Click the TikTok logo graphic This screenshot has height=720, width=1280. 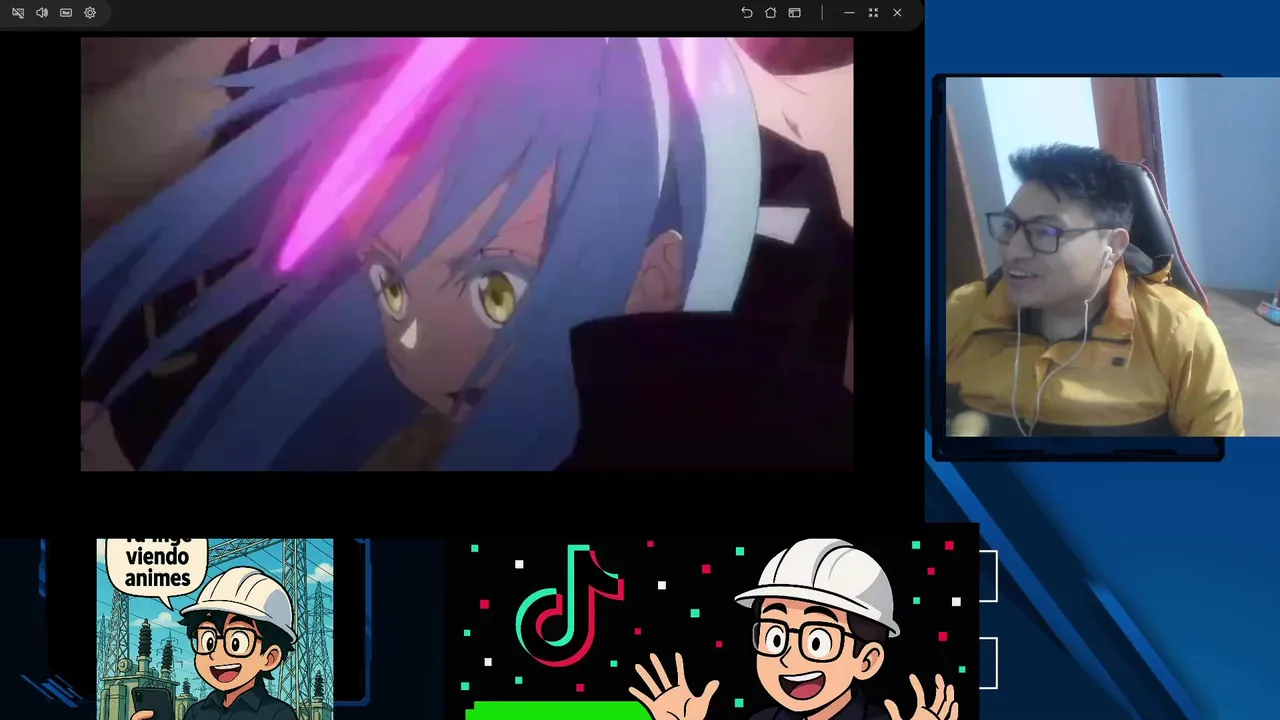pos(569,606)
